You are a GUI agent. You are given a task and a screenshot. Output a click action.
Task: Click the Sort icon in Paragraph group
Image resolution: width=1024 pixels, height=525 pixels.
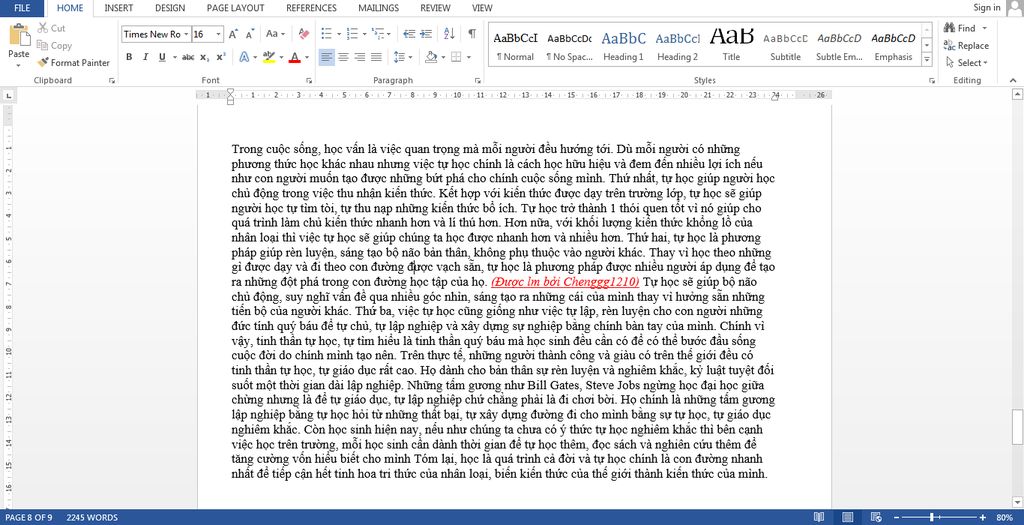[x=449, y=33]
